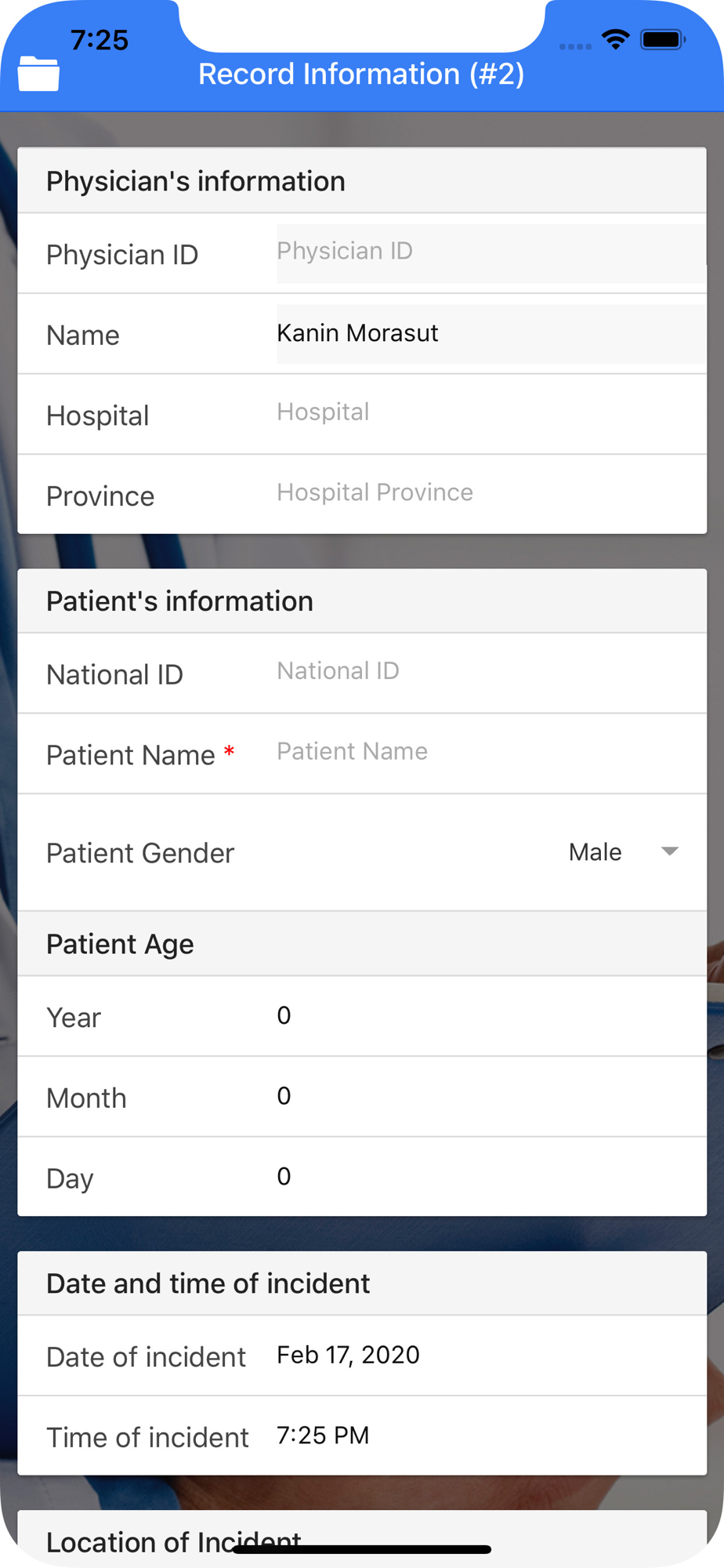
Task: Focus the National ID field
Action: tap(491, 672)
